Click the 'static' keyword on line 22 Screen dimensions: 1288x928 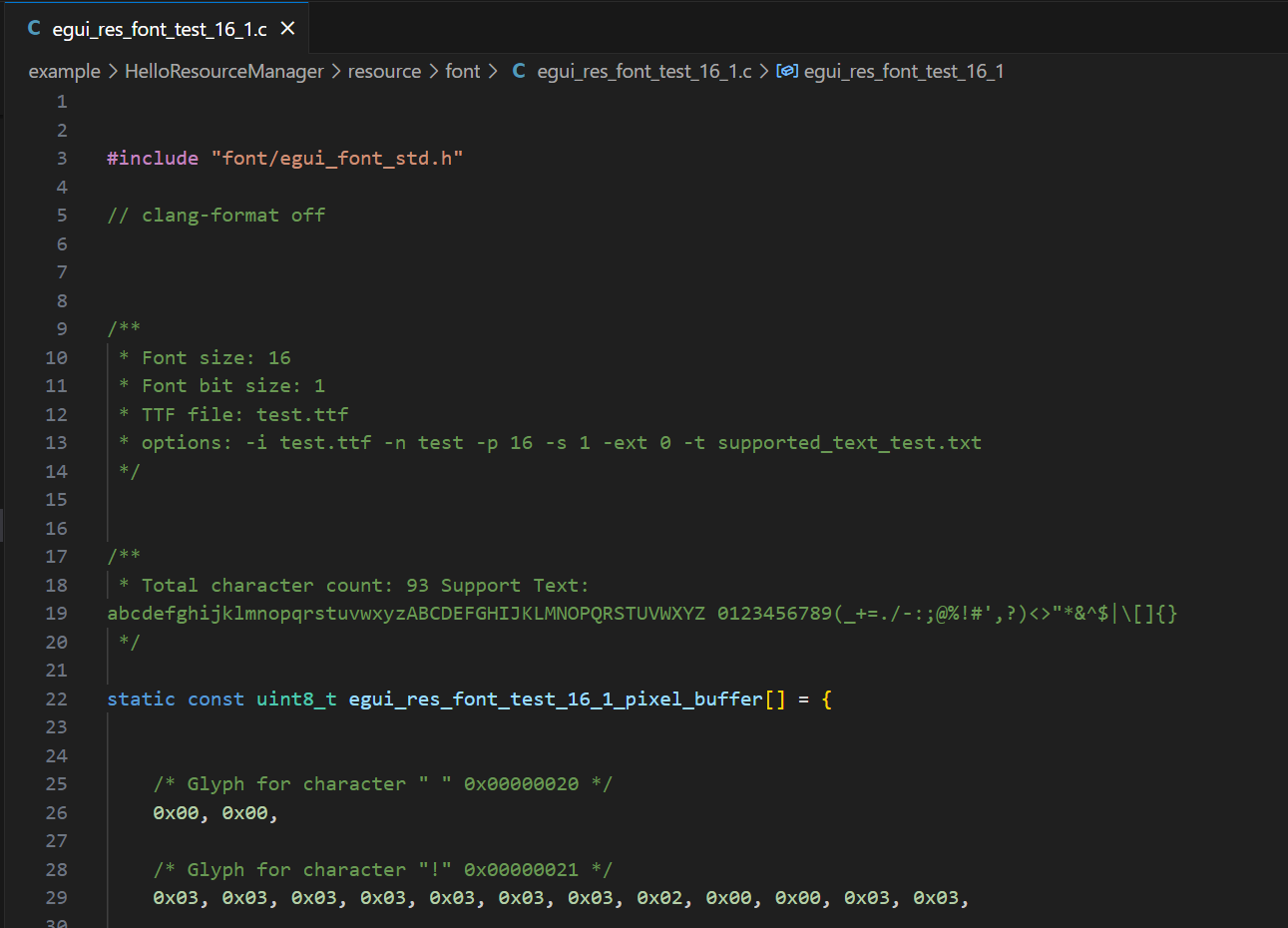click(141, 699)
